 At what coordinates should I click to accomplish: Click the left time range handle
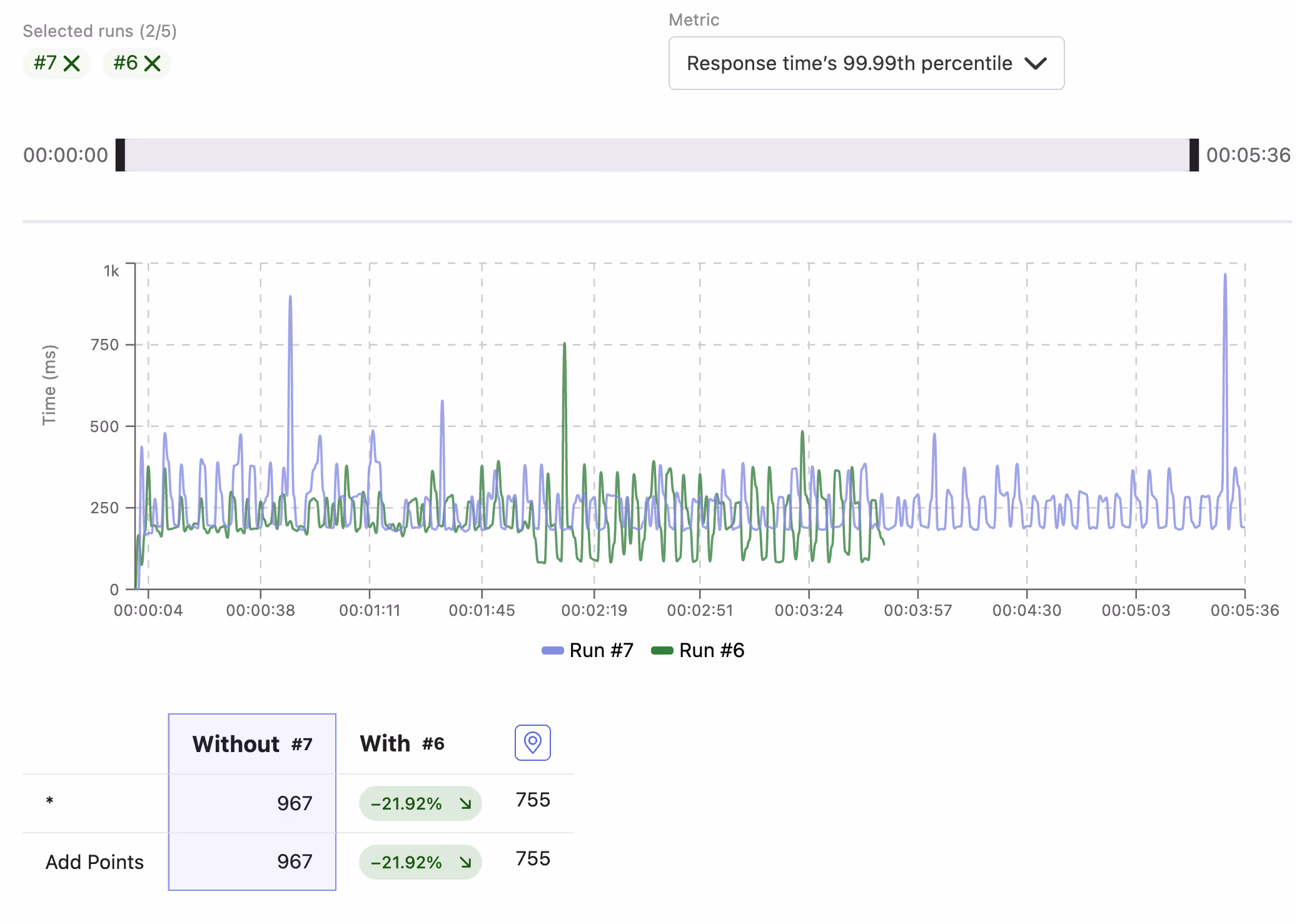tap(120, 155)
